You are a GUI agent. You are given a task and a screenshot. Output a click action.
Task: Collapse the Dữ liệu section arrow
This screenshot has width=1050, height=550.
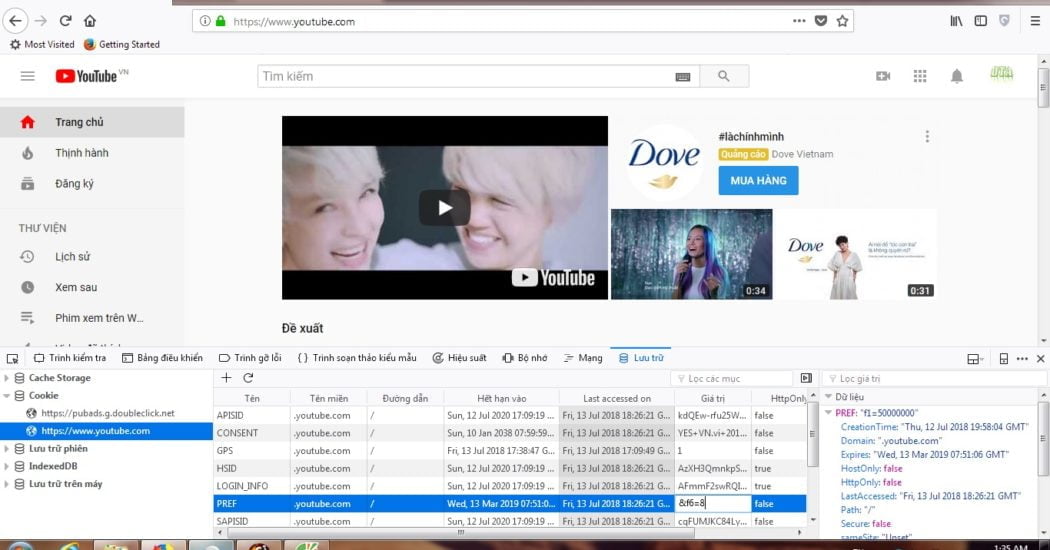828,397
